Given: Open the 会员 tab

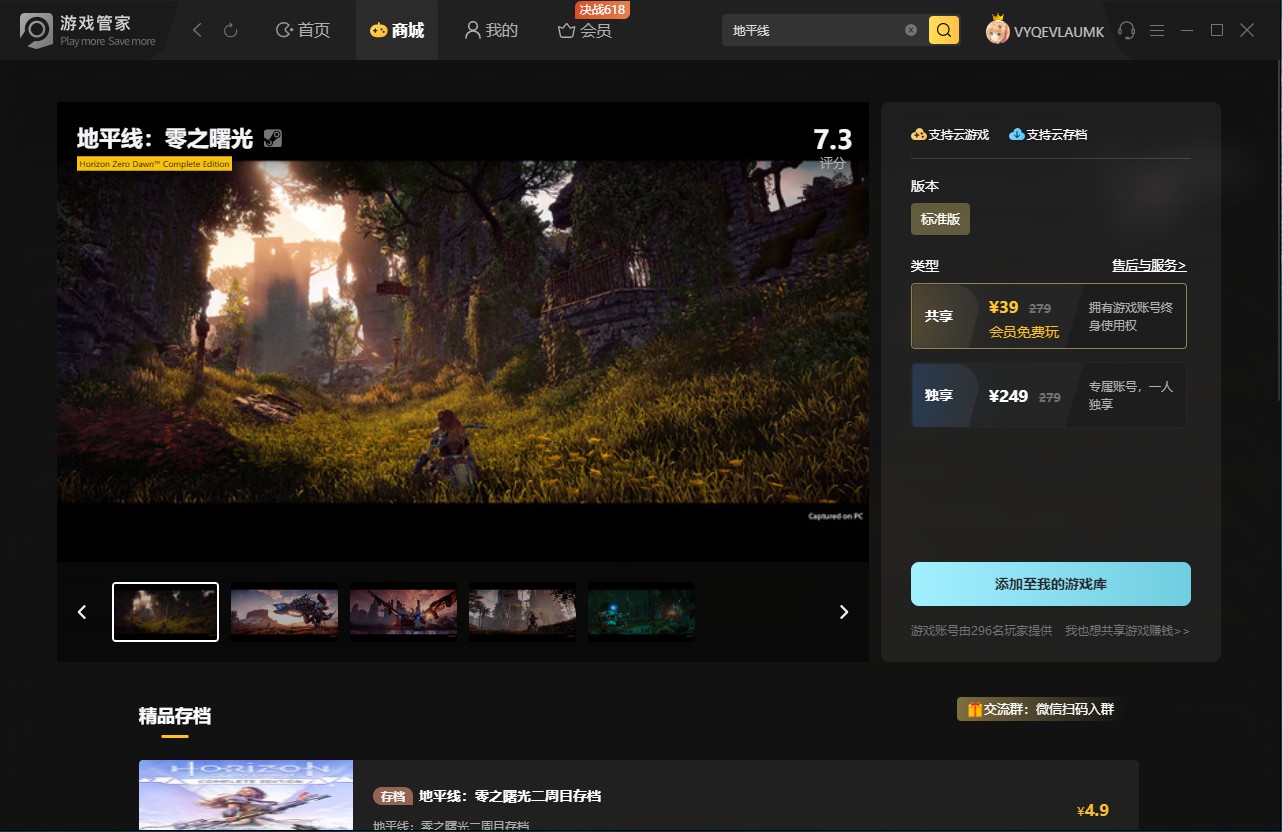Looking at the screenshot, I should coord(585,31).
